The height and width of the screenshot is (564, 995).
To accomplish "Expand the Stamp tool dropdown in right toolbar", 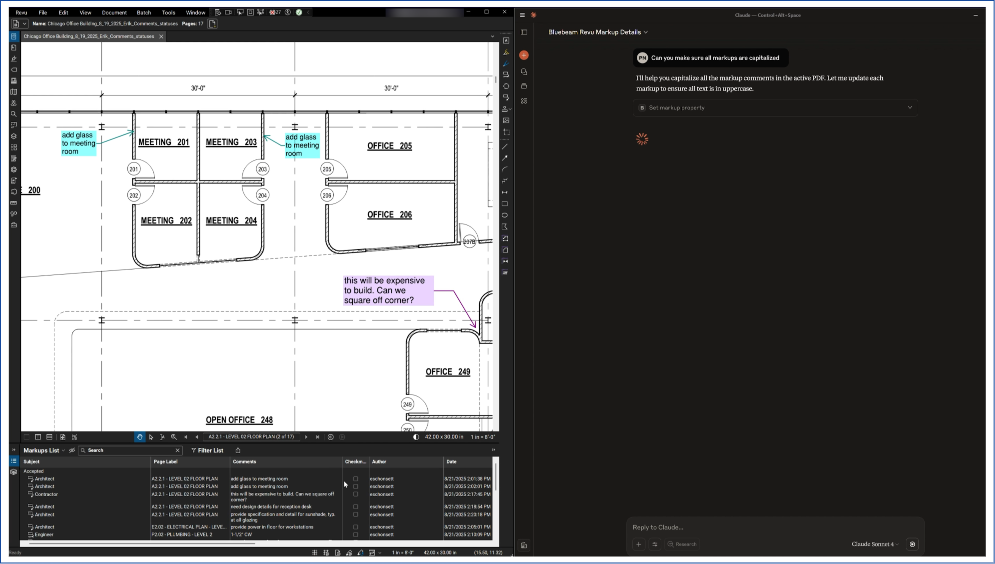I will (x=510, y=108).
